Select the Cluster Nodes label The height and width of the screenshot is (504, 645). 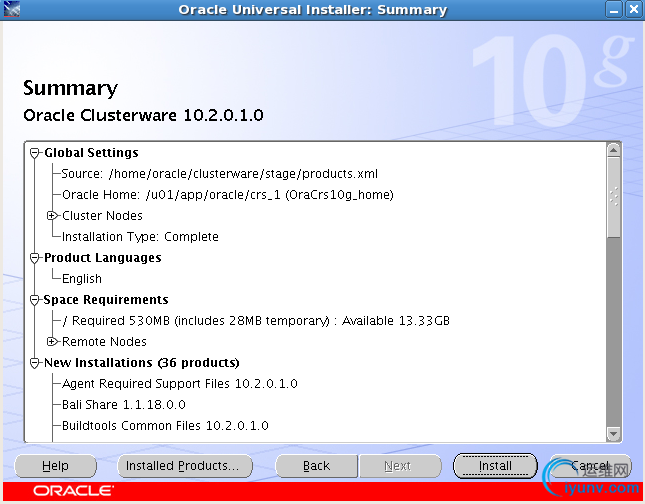click(102, 216)
